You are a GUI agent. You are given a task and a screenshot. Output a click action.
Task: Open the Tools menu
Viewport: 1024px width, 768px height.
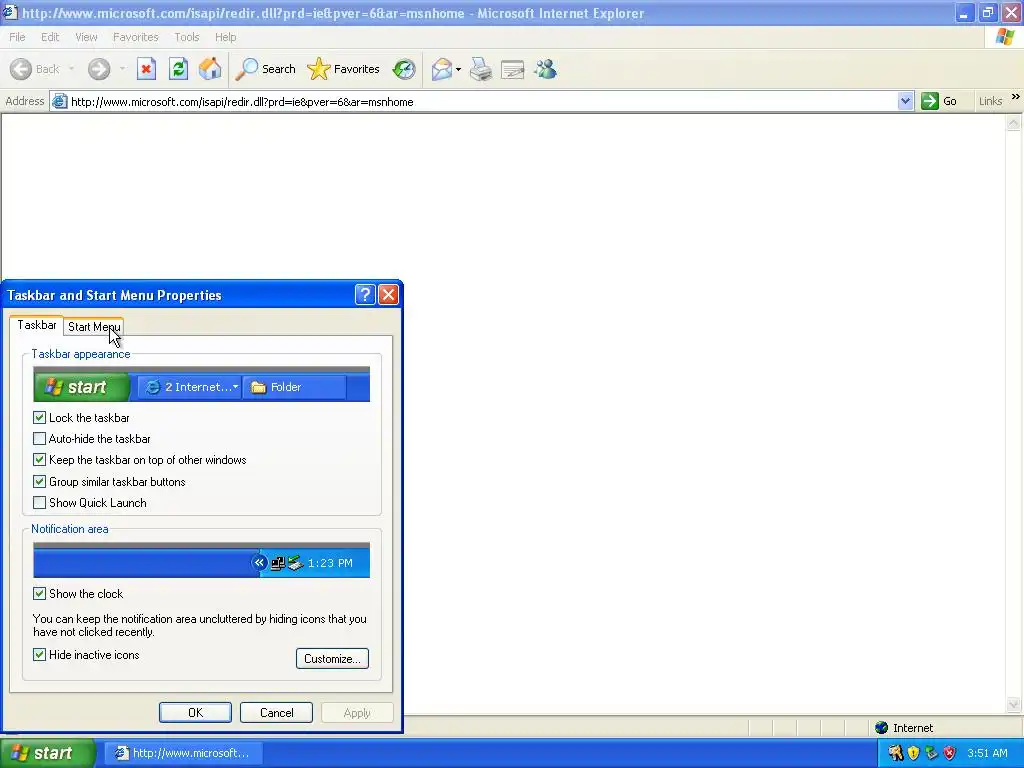187,37
